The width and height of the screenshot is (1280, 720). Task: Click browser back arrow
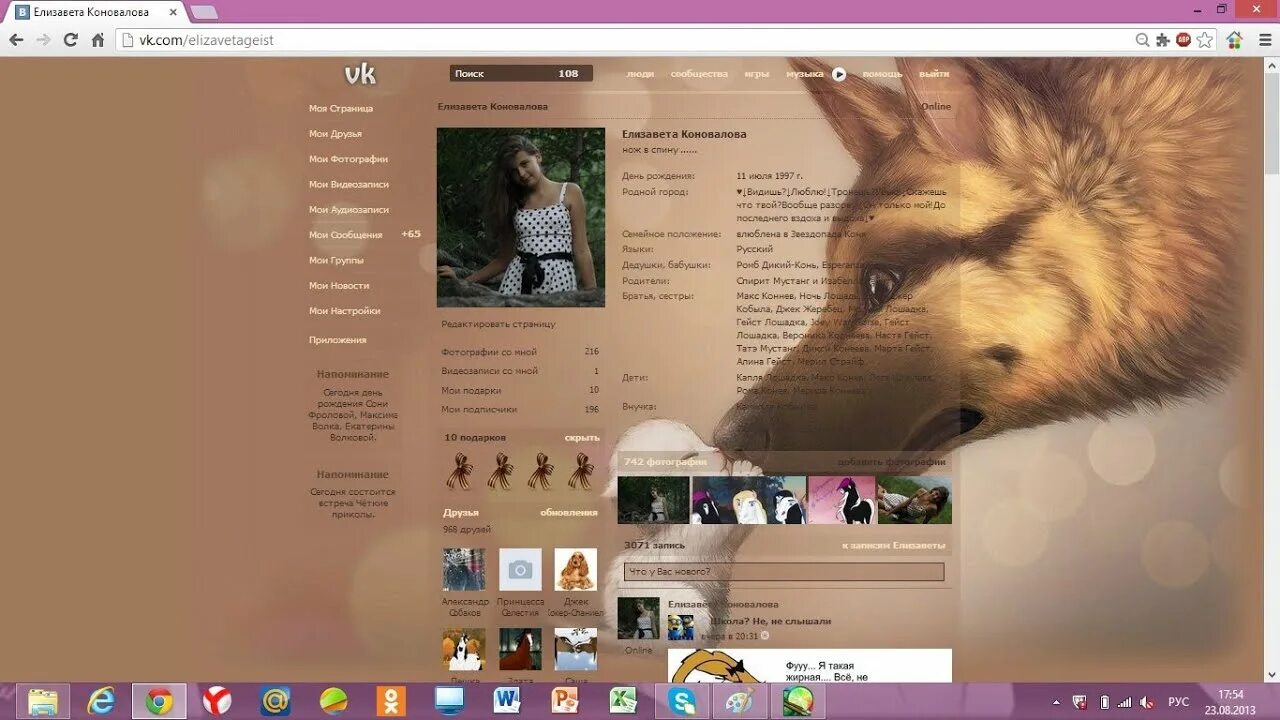[x=16, y=40]
